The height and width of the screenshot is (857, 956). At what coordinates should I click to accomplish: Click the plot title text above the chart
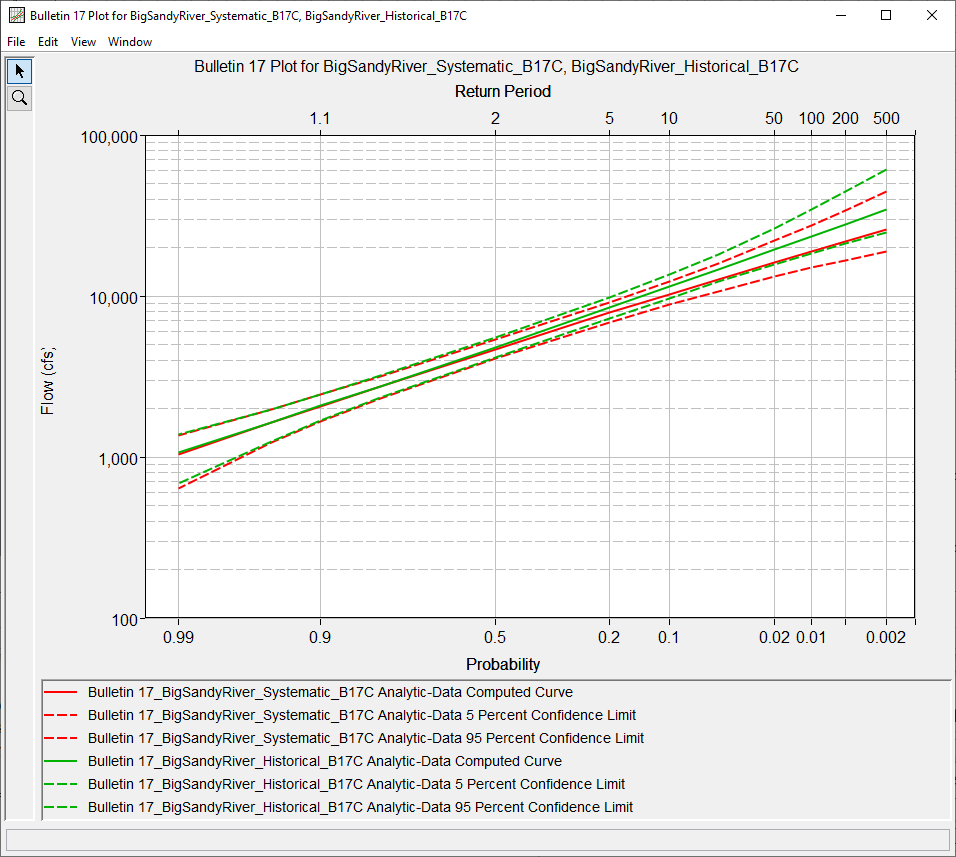coord(496,66)
